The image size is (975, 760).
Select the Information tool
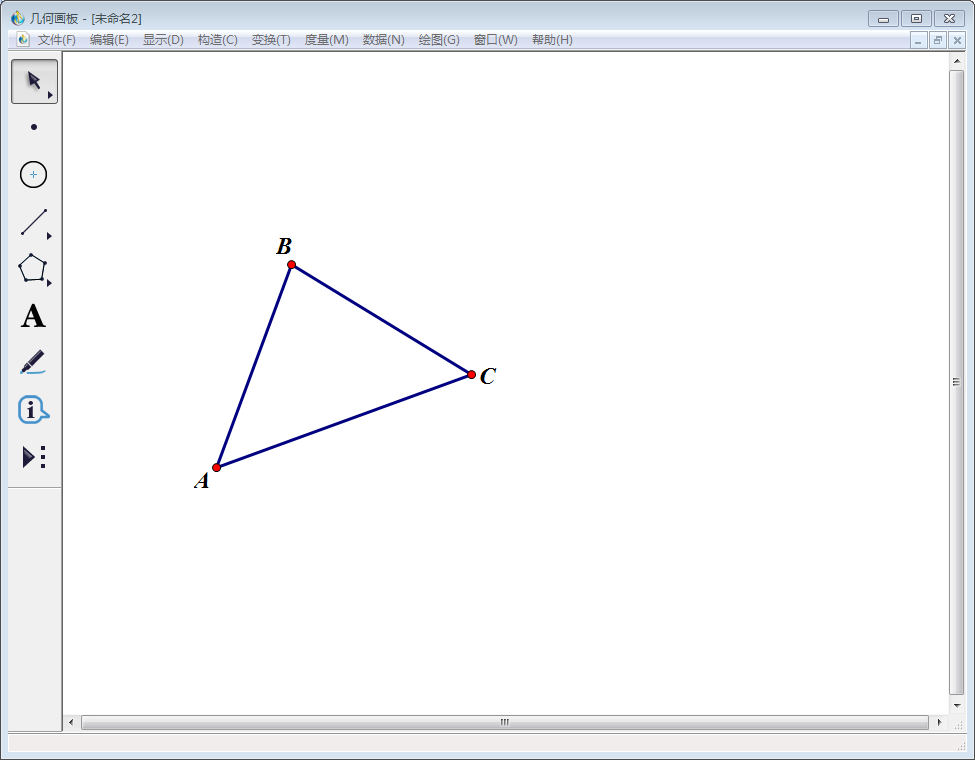pyautogui.click(x=33, y=409)
